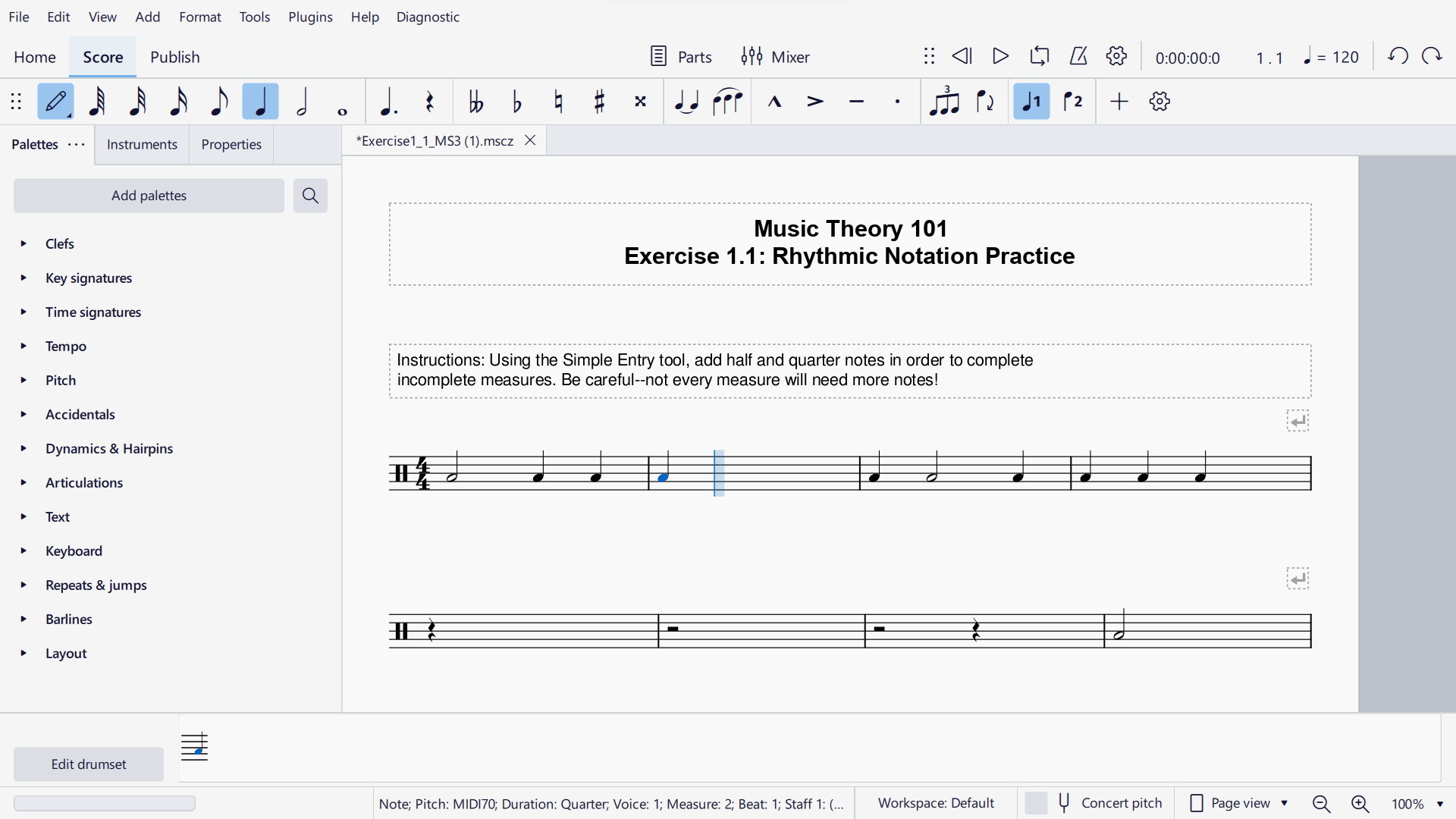Add a tie to the note
The width and height of the screenshot is (1456, 819).
click(x=687, y=102)
